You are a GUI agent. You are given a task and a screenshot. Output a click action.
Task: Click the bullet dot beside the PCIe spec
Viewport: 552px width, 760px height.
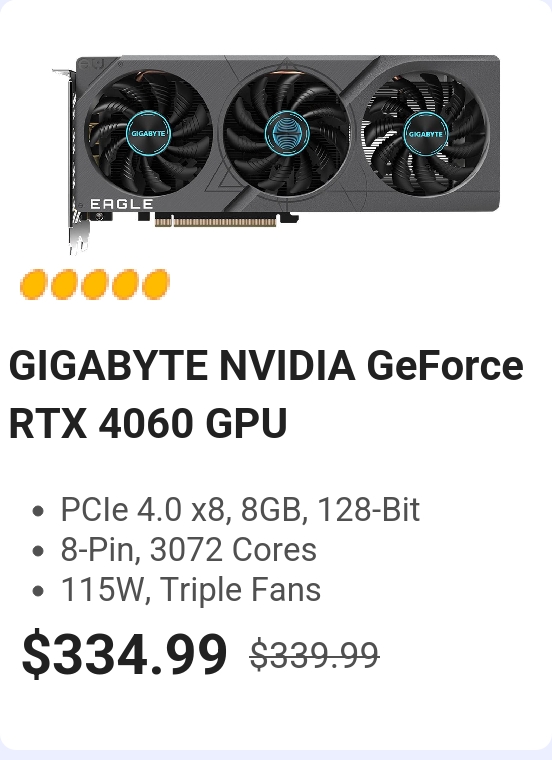point(37,511)
